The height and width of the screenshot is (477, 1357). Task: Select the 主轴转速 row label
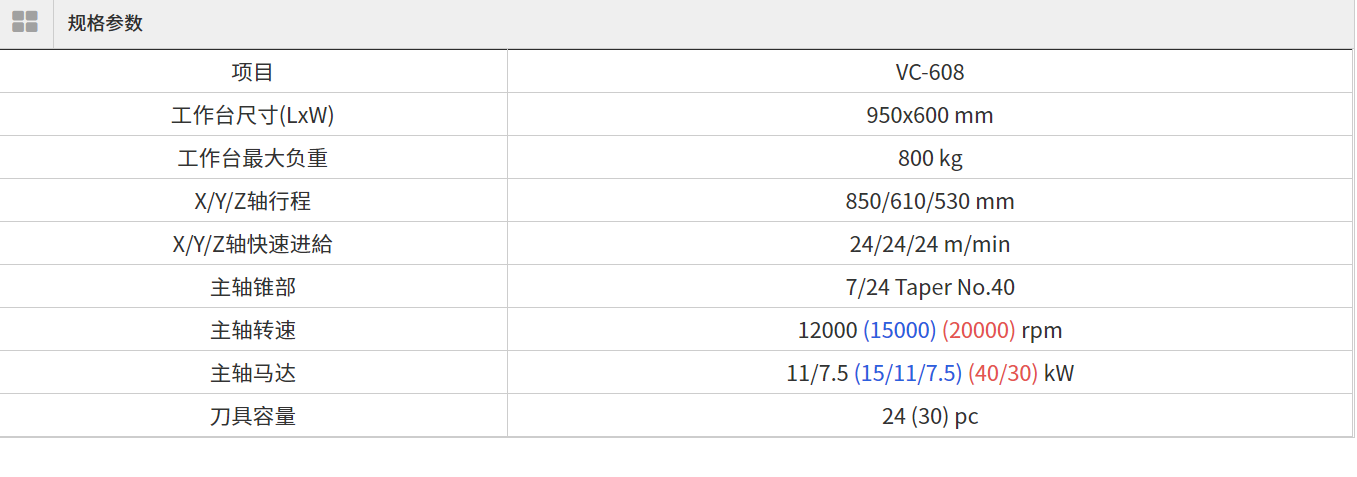tap(252, 330)
